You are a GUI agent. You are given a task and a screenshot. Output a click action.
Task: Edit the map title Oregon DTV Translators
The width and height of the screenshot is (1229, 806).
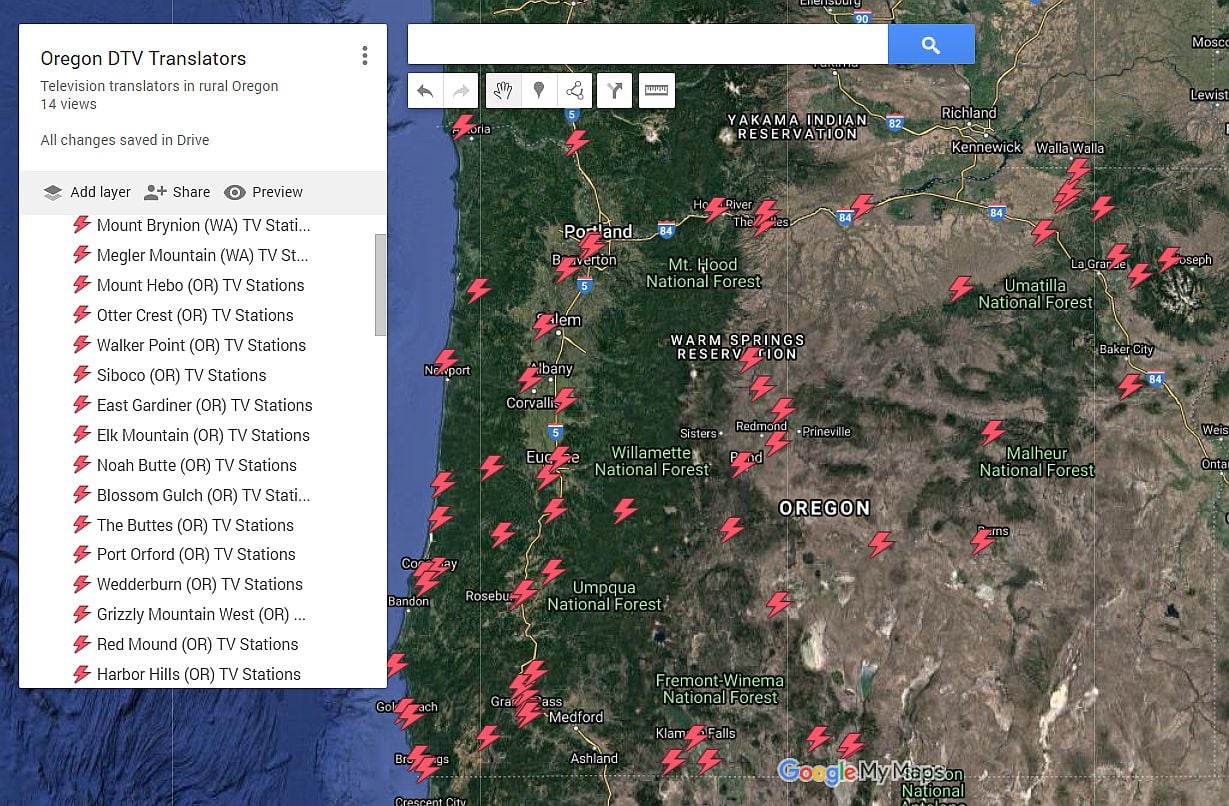[143, 59]
